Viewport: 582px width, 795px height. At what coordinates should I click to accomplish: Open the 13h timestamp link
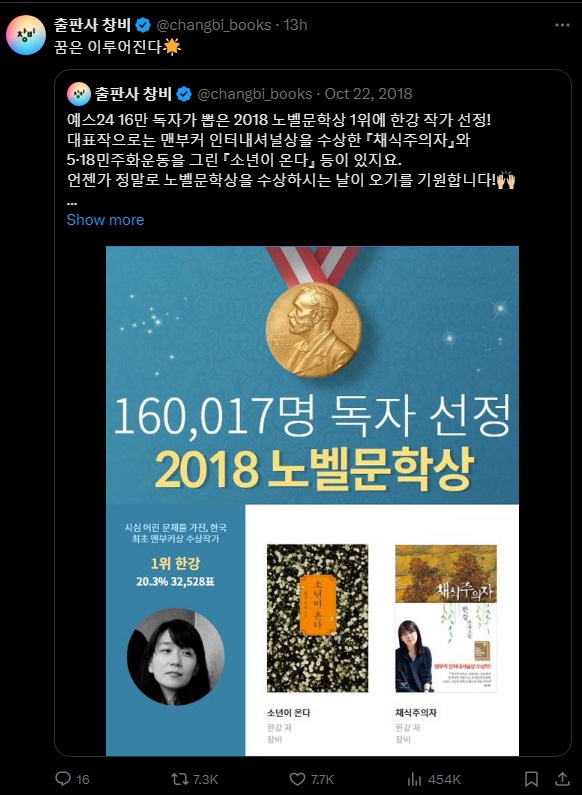[x=296, y=25]
